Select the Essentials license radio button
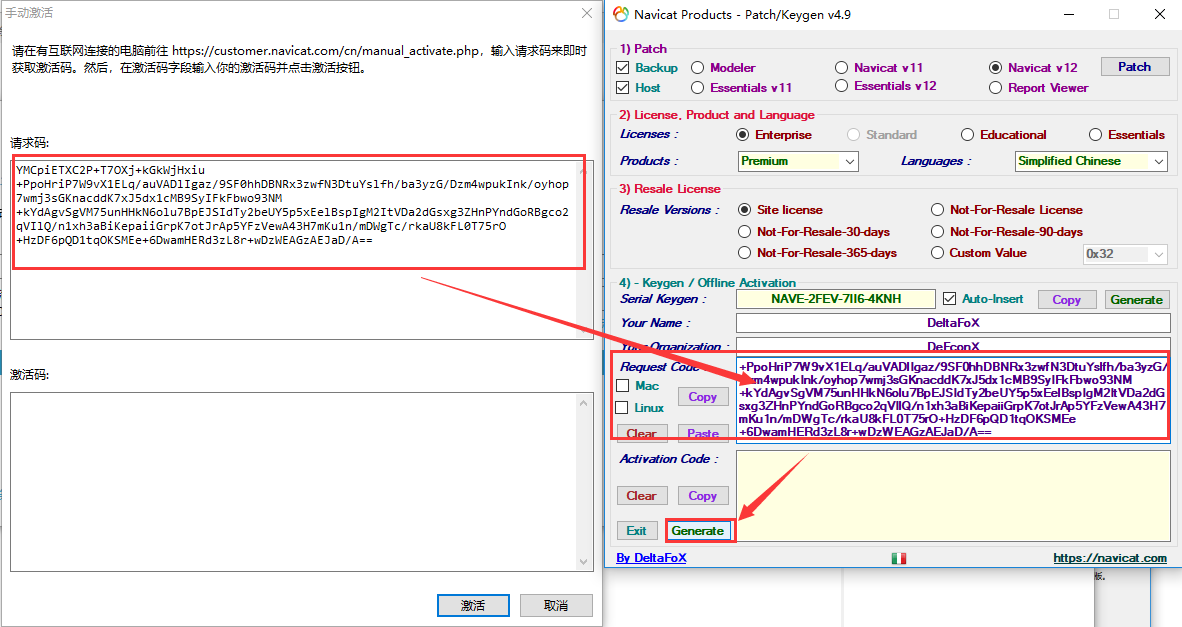Viewport: 1182px width, 627px height. (1095, 135)
